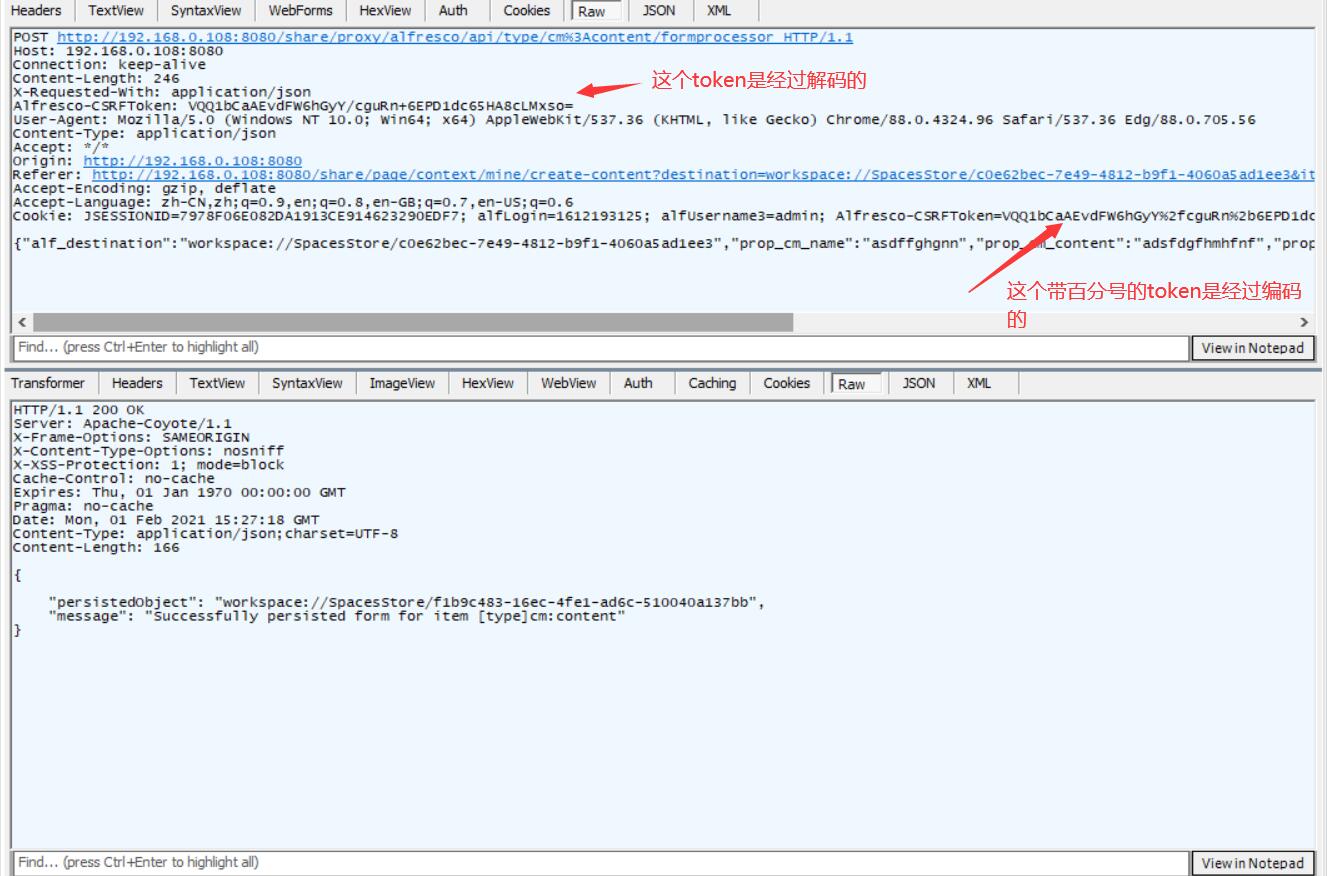Click the persistedObject response line
The width and height of the screenshot is (1327, 876).
click(x=407, y=603)
